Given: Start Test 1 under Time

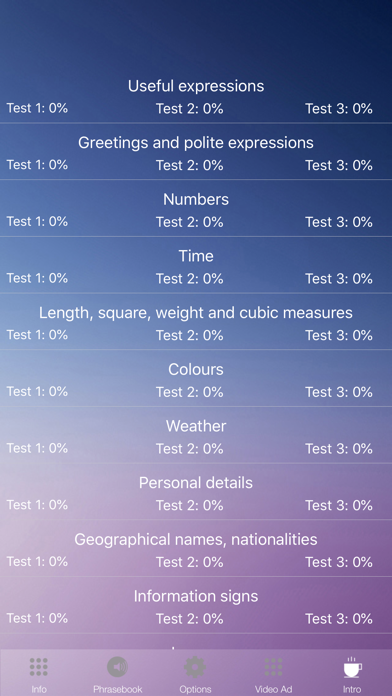Looking at the screenshot, I should pyautogui.click(x=37, y=278).
